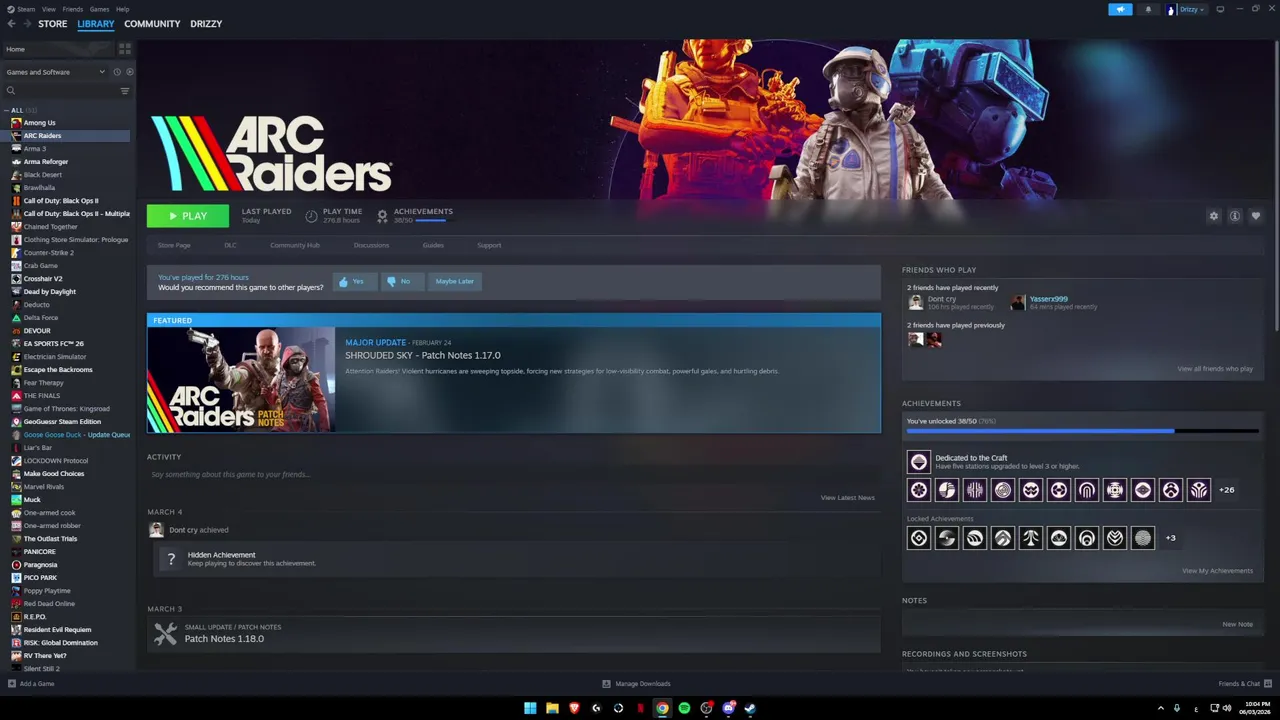Viewport: 1280px width, 720px height.
Task: Open the Games menu
Action: tap(99, 9)
